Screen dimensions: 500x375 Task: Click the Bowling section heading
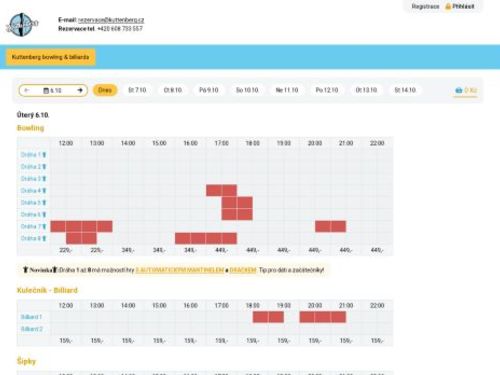pyautogui.click(x=30, y=128)
